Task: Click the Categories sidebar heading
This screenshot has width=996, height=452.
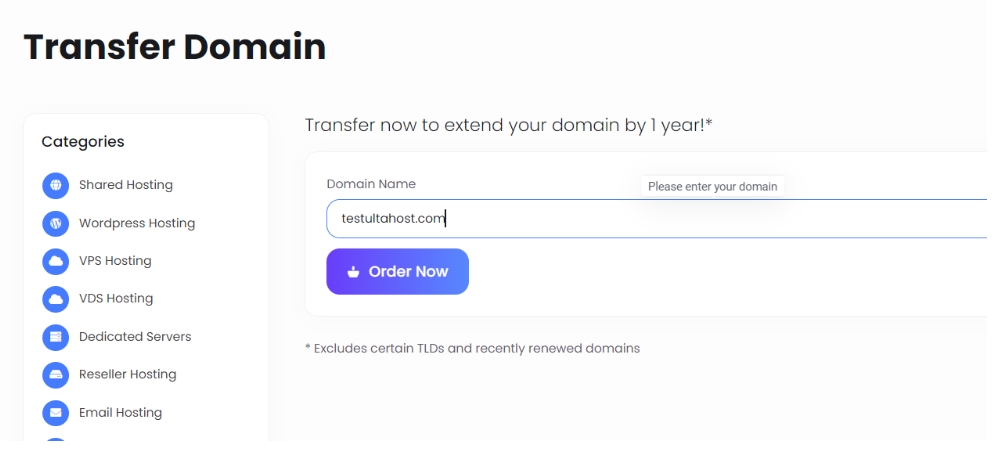Action: 83,142
